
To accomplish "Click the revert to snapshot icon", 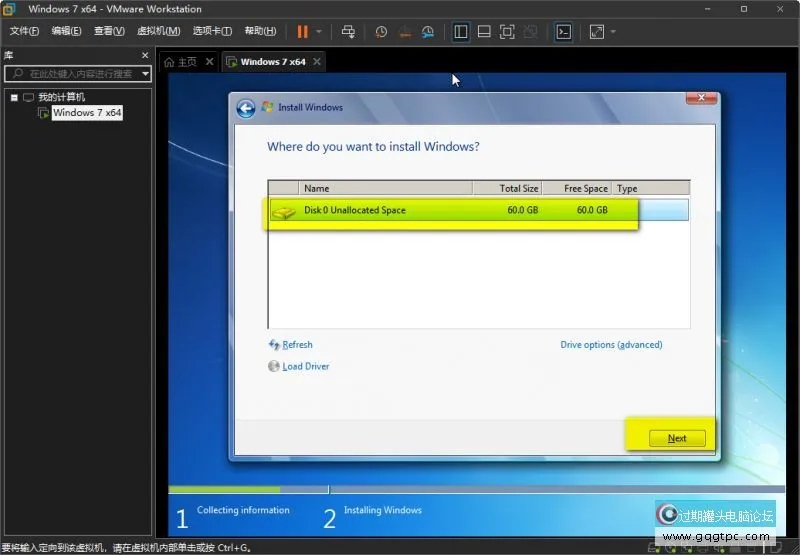I will [x=404, y=31].
